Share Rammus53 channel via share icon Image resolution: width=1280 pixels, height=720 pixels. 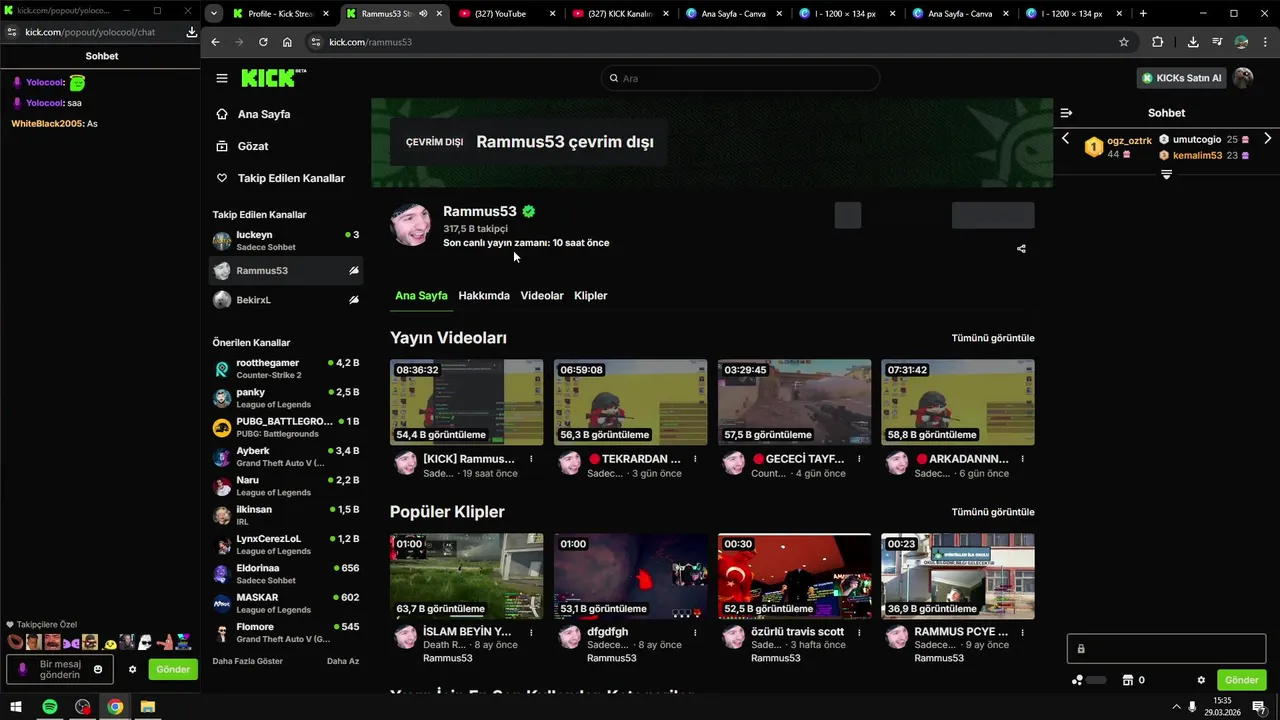(x=1021, y=249)
